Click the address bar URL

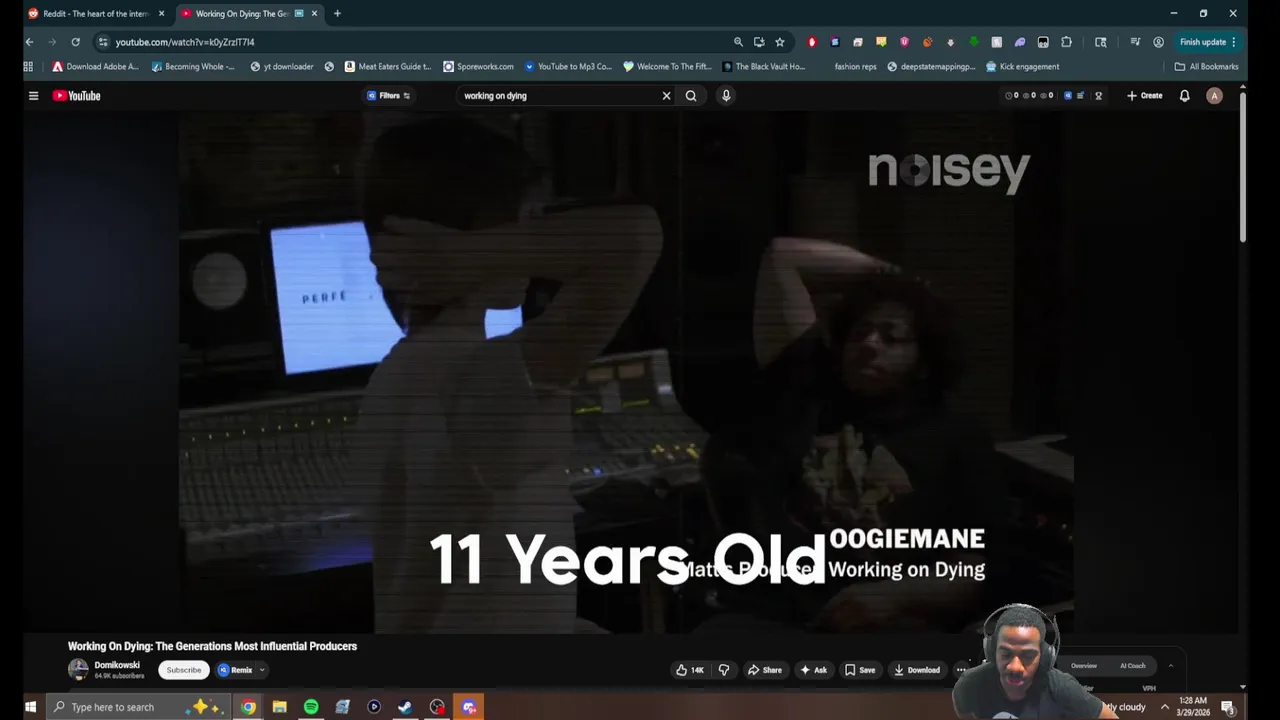(185, 42)
